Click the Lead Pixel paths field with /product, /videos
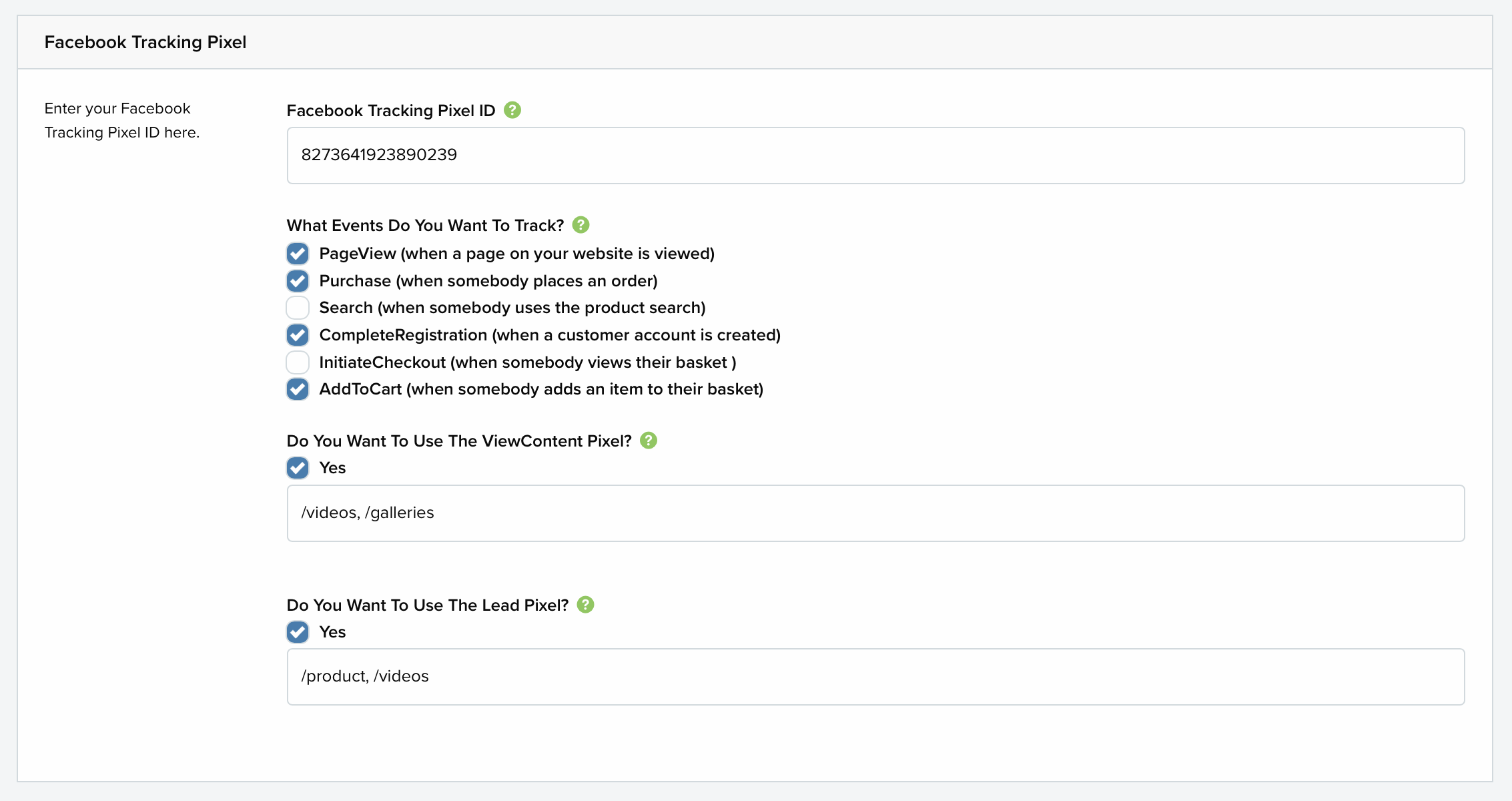1512x801 pixels. pos(875,677)
